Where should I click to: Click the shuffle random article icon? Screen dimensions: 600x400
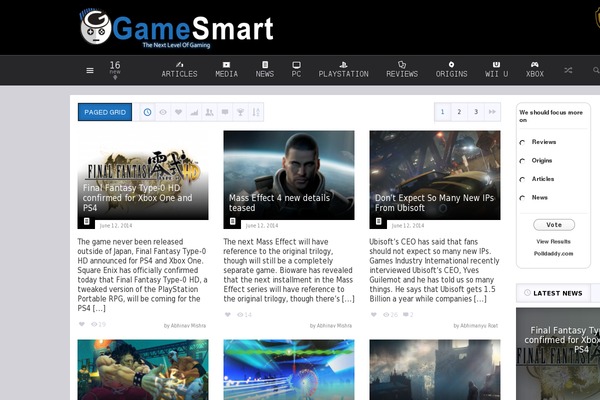pos(568,70)
